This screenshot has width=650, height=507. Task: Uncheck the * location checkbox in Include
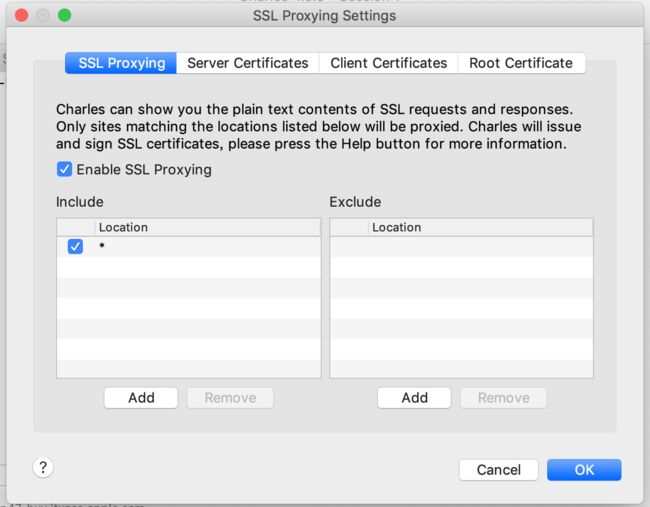[75, 246]
